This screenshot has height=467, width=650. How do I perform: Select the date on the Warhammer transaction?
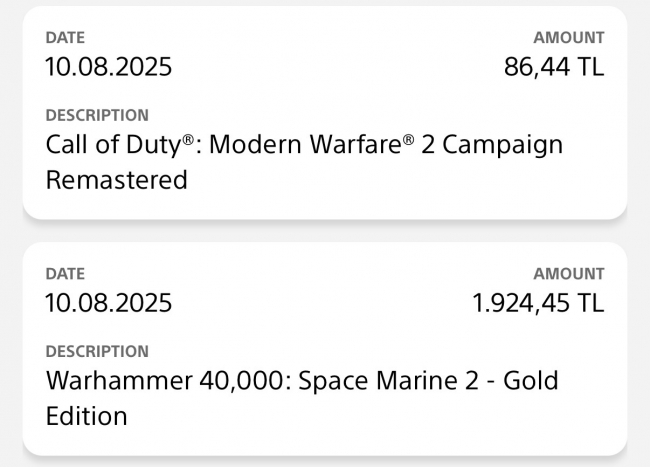[109, 304]
